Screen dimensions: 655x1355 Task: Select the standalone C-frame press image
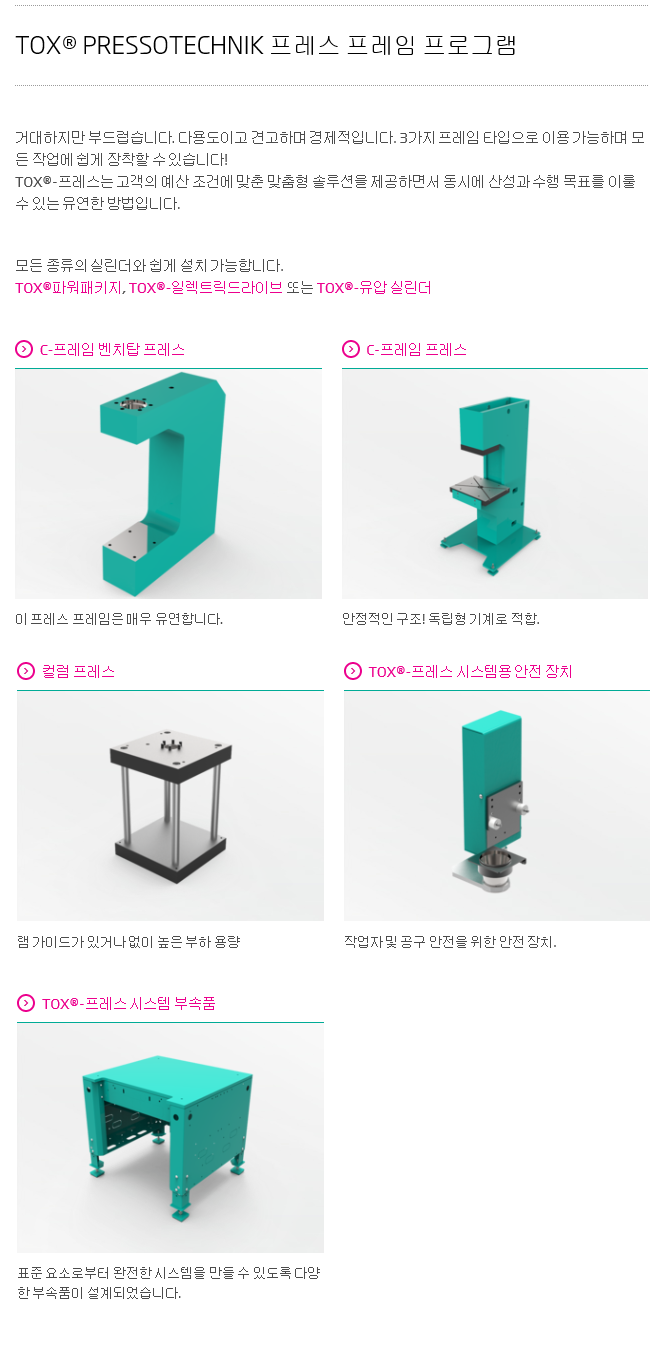coord(495,485)
